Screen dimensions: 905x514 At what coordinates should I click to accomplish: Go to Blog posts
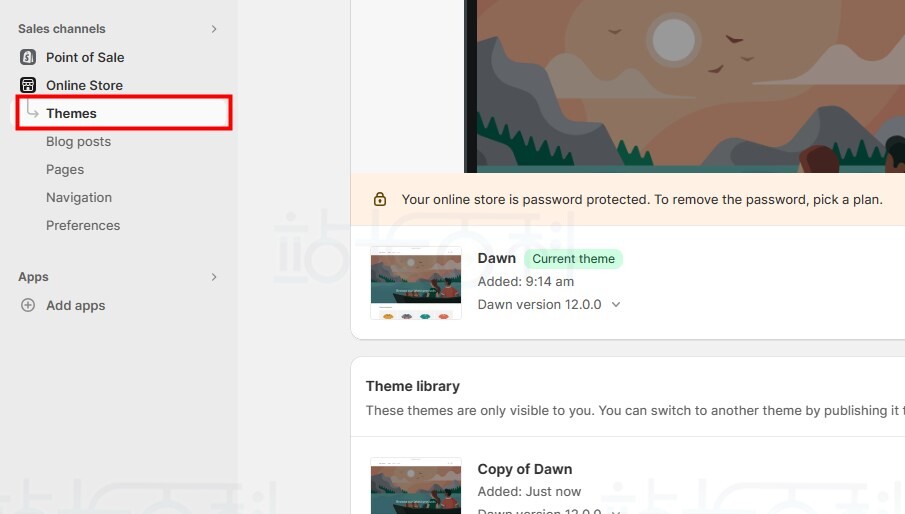tap(78, 141)
